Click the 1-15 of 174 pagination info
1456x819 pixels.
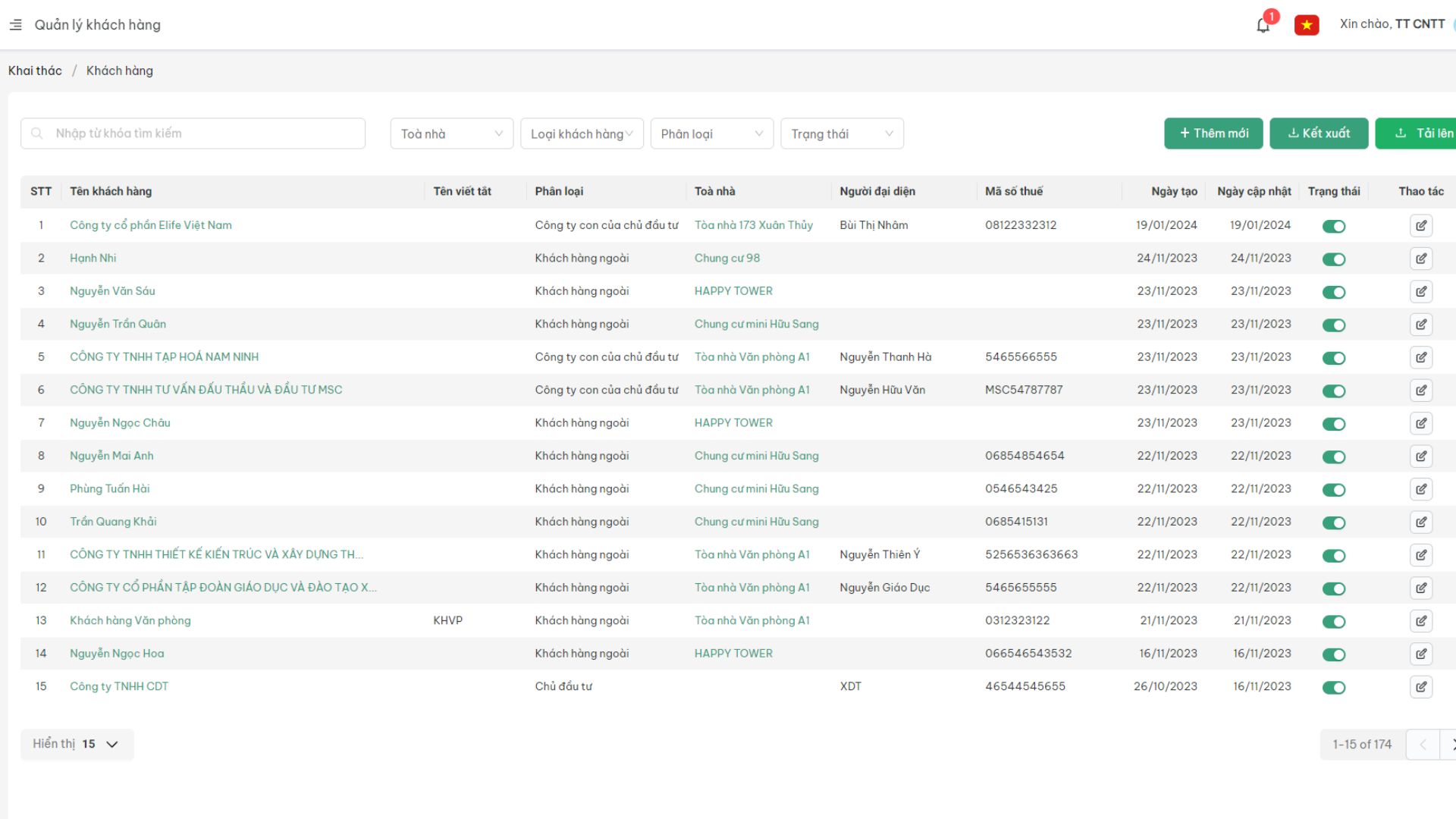tap(1362, 745)
